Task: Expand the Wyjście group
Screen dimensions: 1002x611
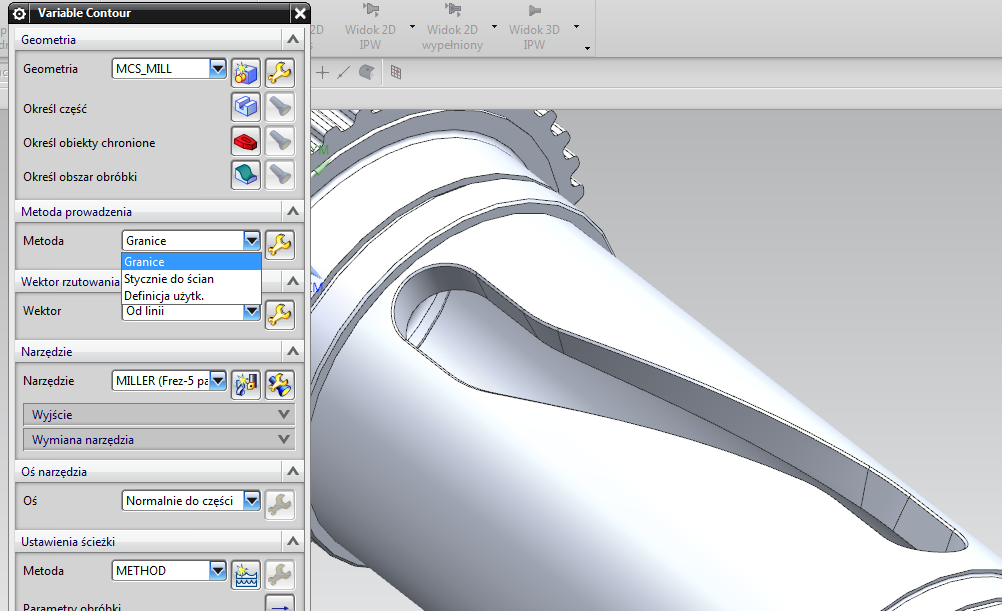Action: pyautogui.click(x=159, y=415)
